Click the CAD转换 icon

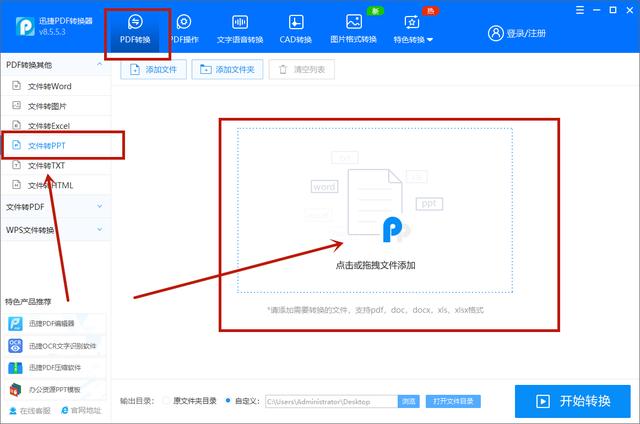(296, 22)
